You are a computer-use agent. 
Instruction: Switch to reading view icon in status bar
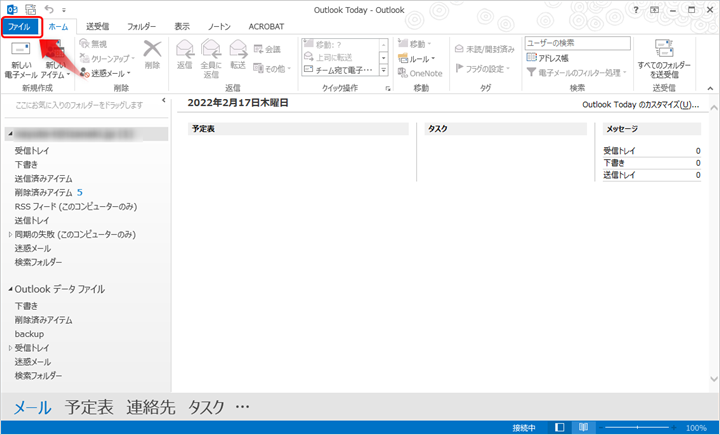[x=583, y=428]
